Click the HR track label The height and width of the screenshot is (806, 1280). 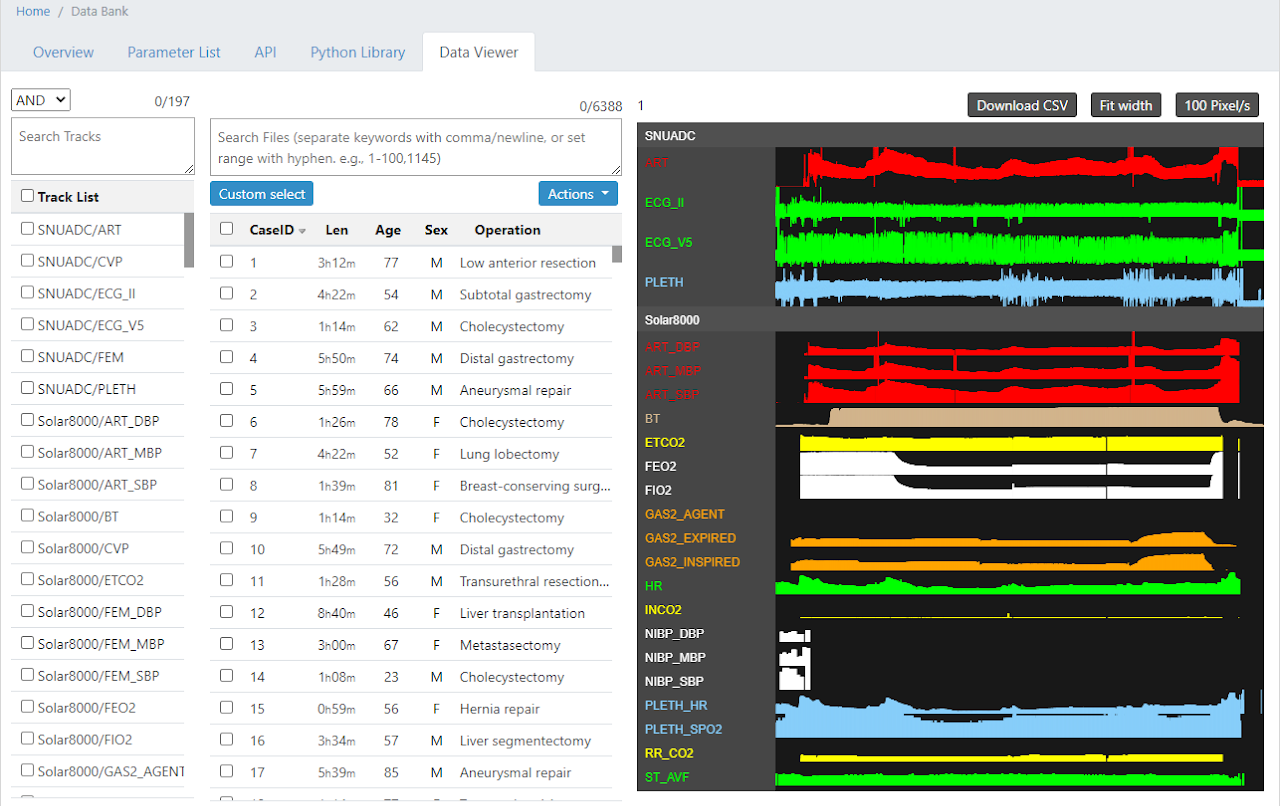pyautogui.click(x=654, y=586)
